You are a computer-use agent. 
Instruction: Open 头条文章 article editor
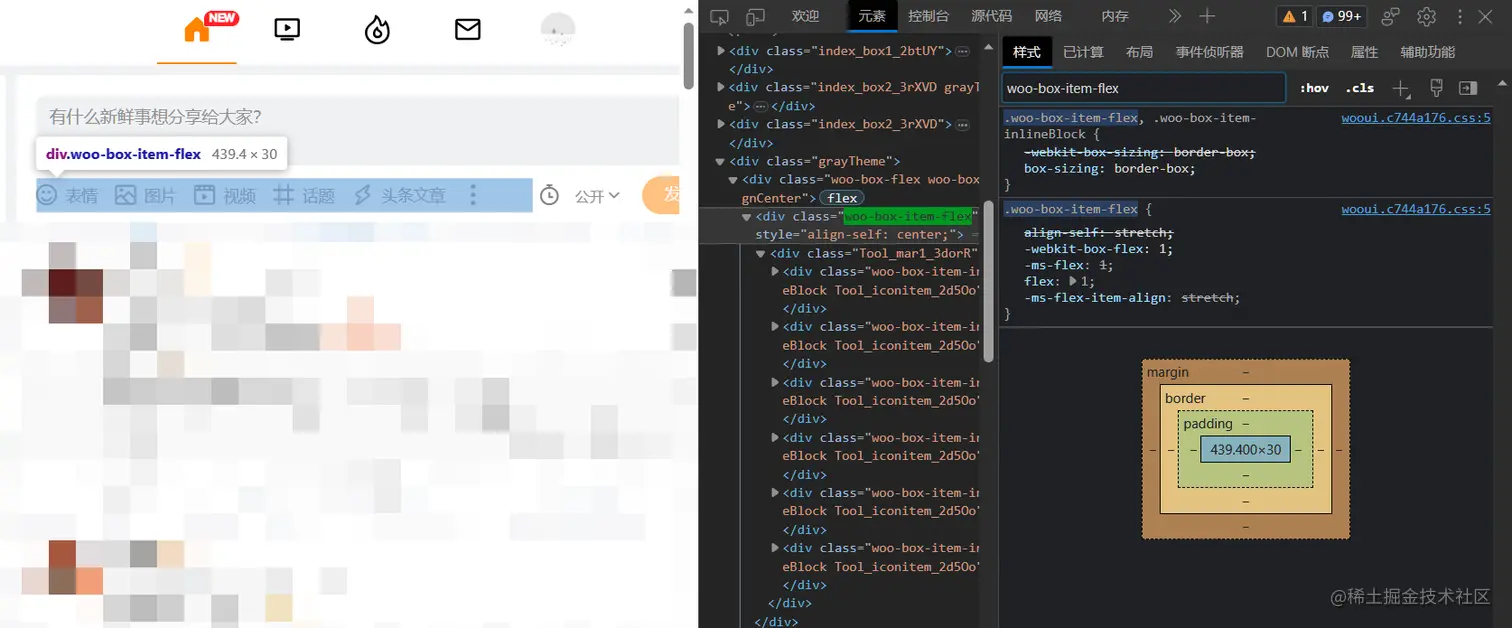[399, 195]
